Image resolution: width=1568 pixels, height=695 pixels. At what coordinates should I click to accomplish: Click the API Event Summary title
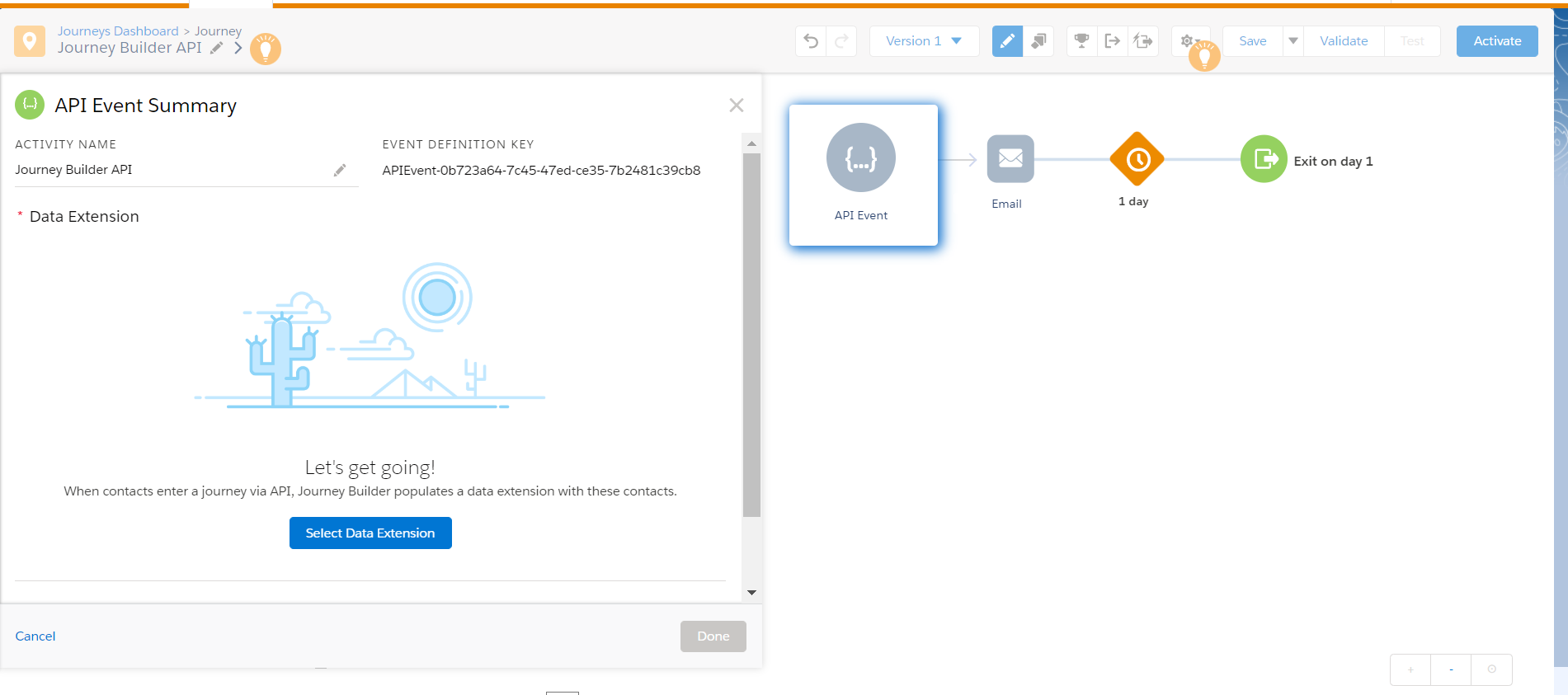146,106
